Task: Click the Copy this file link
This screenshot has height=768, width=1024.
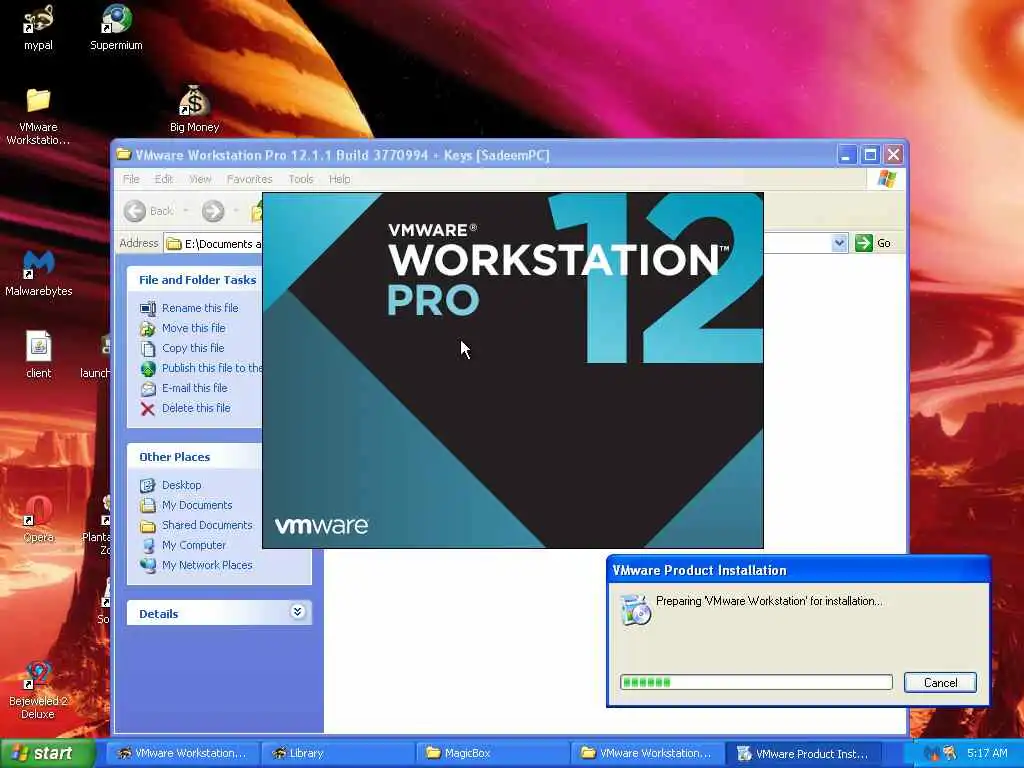Action: click(x=193, y=348)
